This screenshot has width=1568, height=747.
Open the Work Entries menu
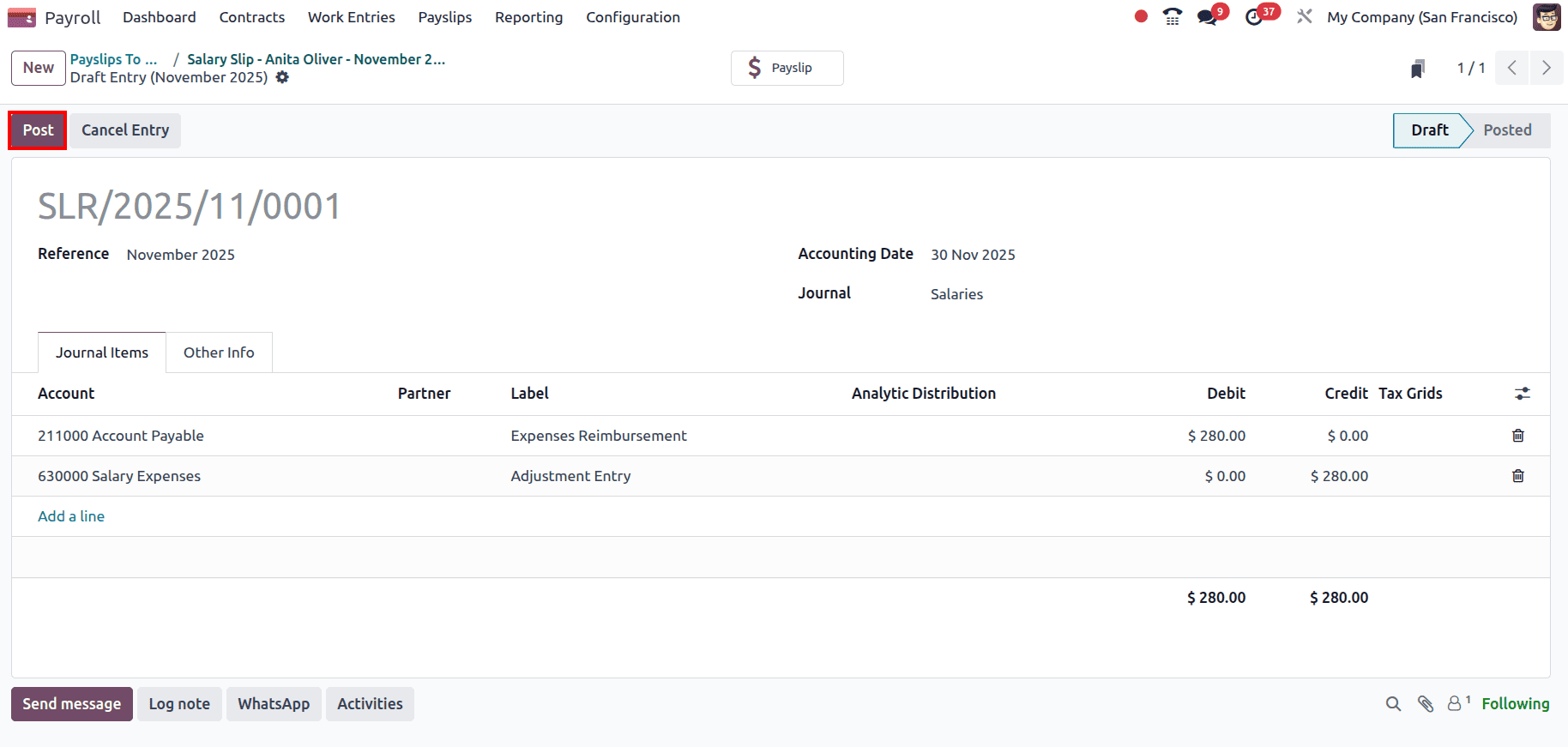point(352,17)
